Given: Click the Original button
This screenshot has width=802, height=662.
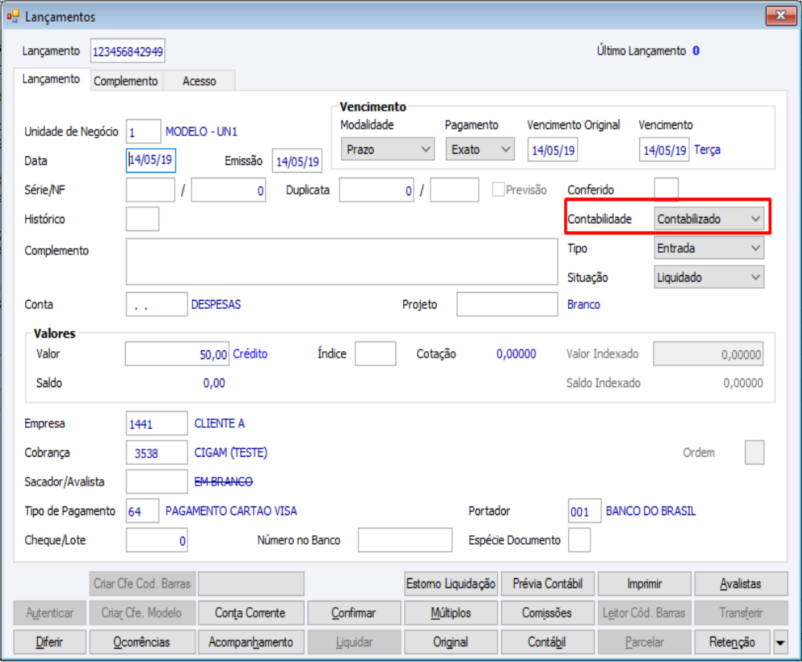Looking at the screenshot, I should pos(451,642).
